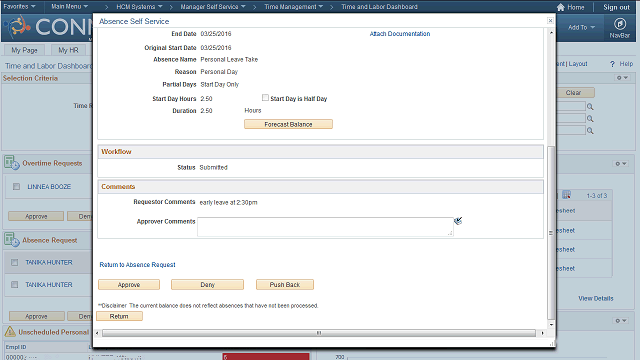Image resolution: width=640 pixels, height=360 pixels.
Task: Click scroll-left arrow of horizontal scrollbar
Action: click(x=97, y=333)
